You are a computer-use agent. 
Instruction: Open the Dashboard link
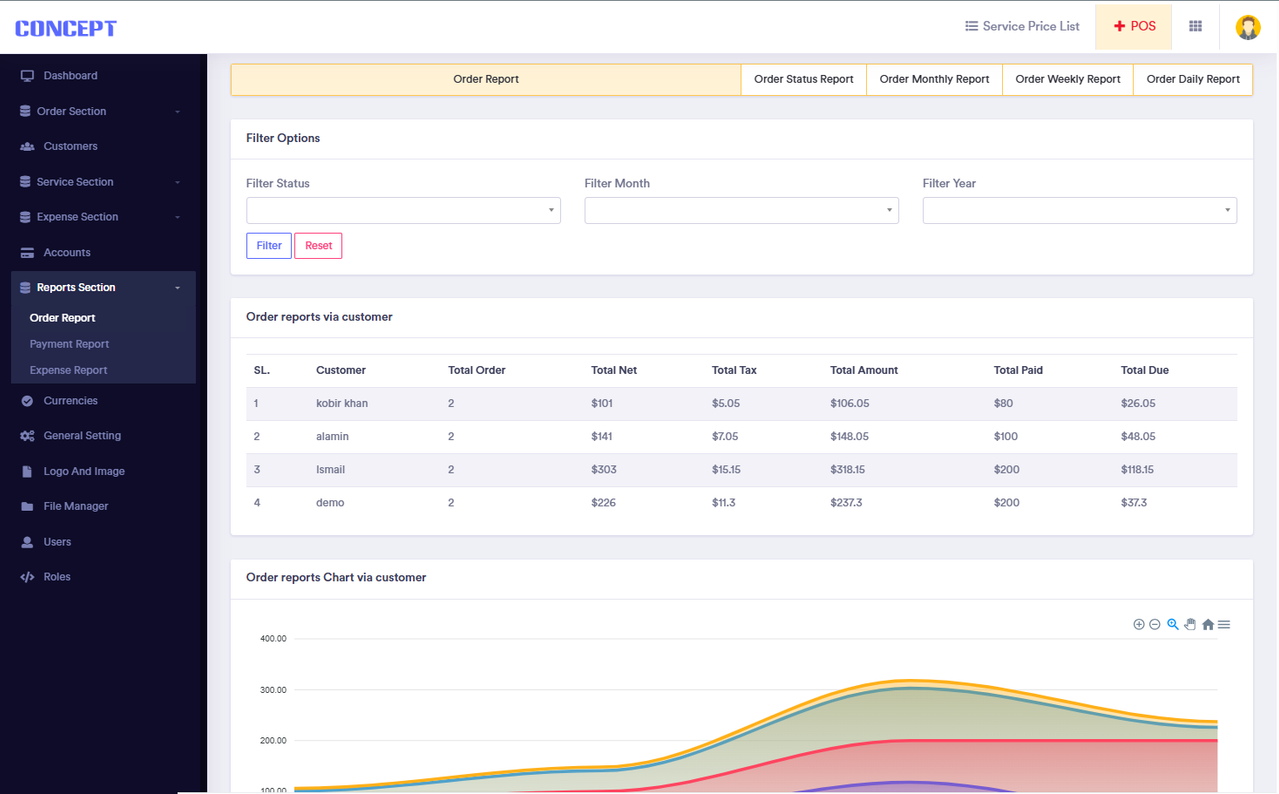pos(70,76)
